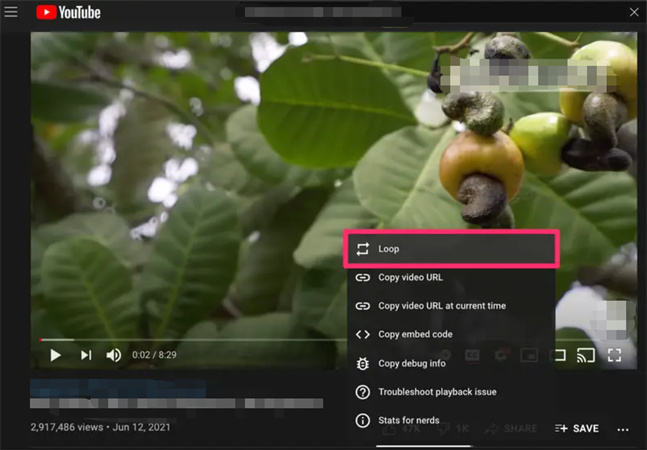Select Copy debug info
The width and height of the screenshot is (647, 450).
point(451,363)
